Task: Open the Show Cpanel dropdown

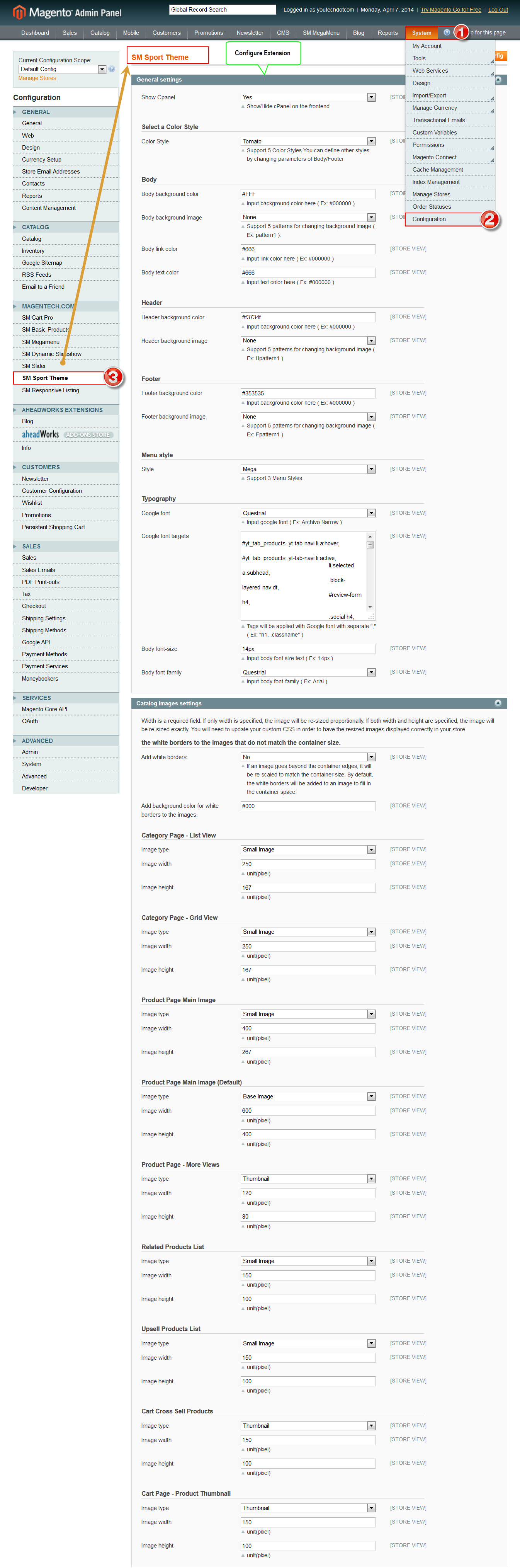Action: pos(308,97)
